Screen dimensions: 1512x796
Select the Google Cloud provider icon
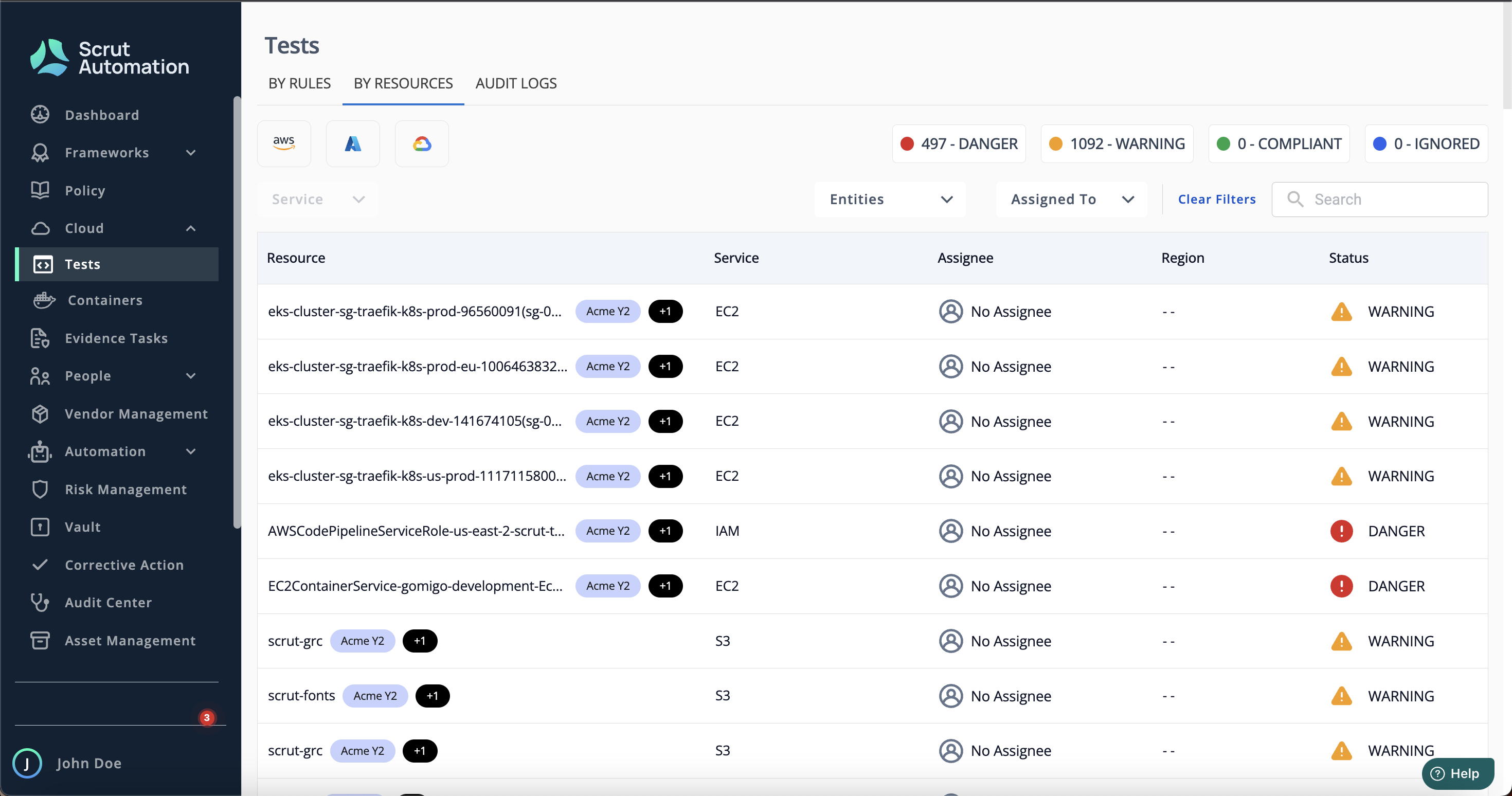click(x=421, y=143)
